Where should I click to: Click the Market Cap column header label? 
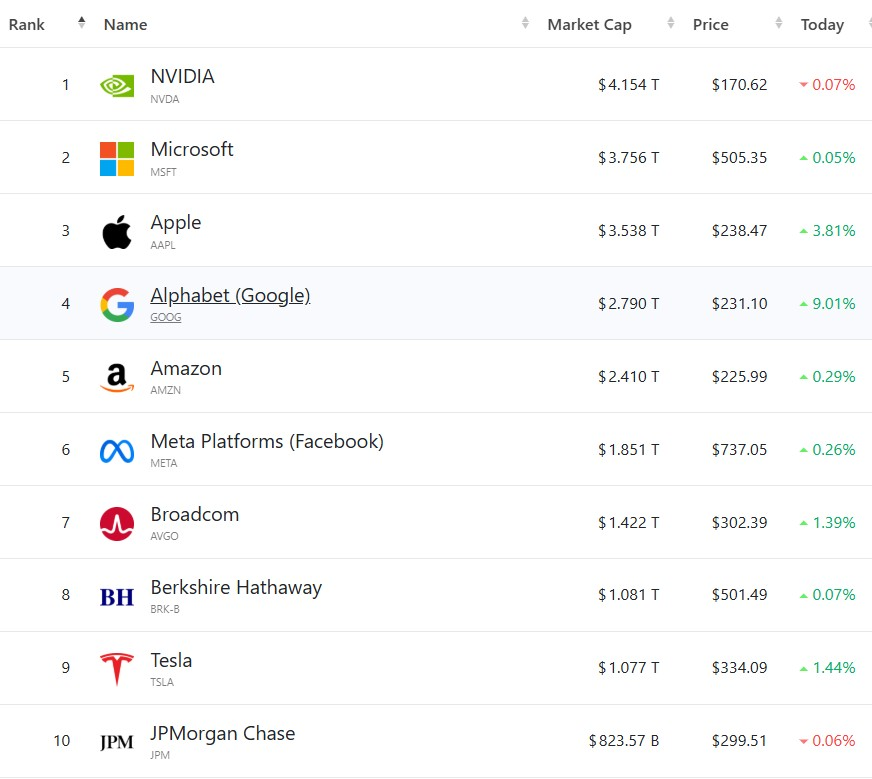click(x=589, y=25)
